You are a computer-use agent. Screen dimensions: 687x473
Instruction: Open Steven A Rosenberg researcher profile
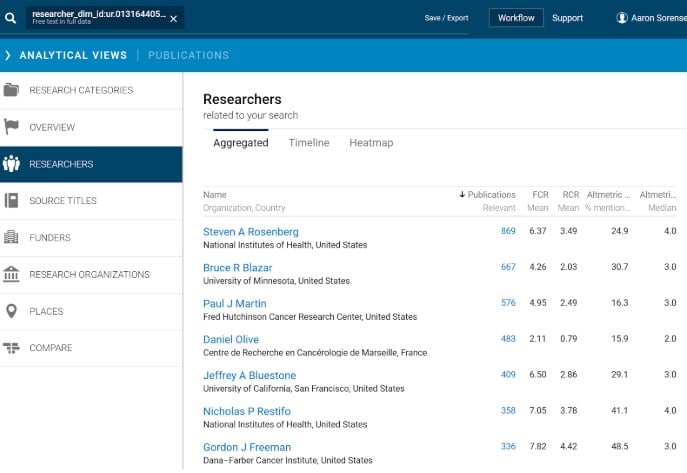[250, 231]
